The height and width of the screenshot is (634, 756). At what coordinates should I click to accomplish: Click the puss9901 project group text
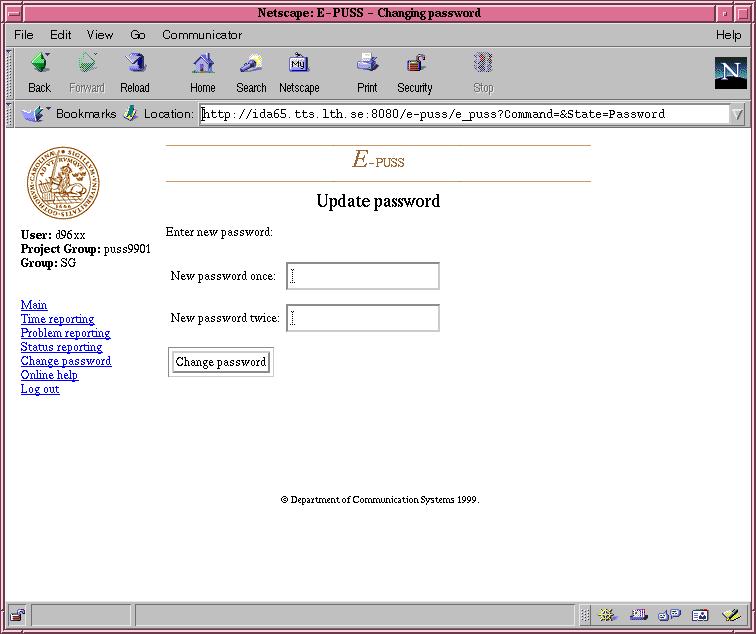point(127,249)
